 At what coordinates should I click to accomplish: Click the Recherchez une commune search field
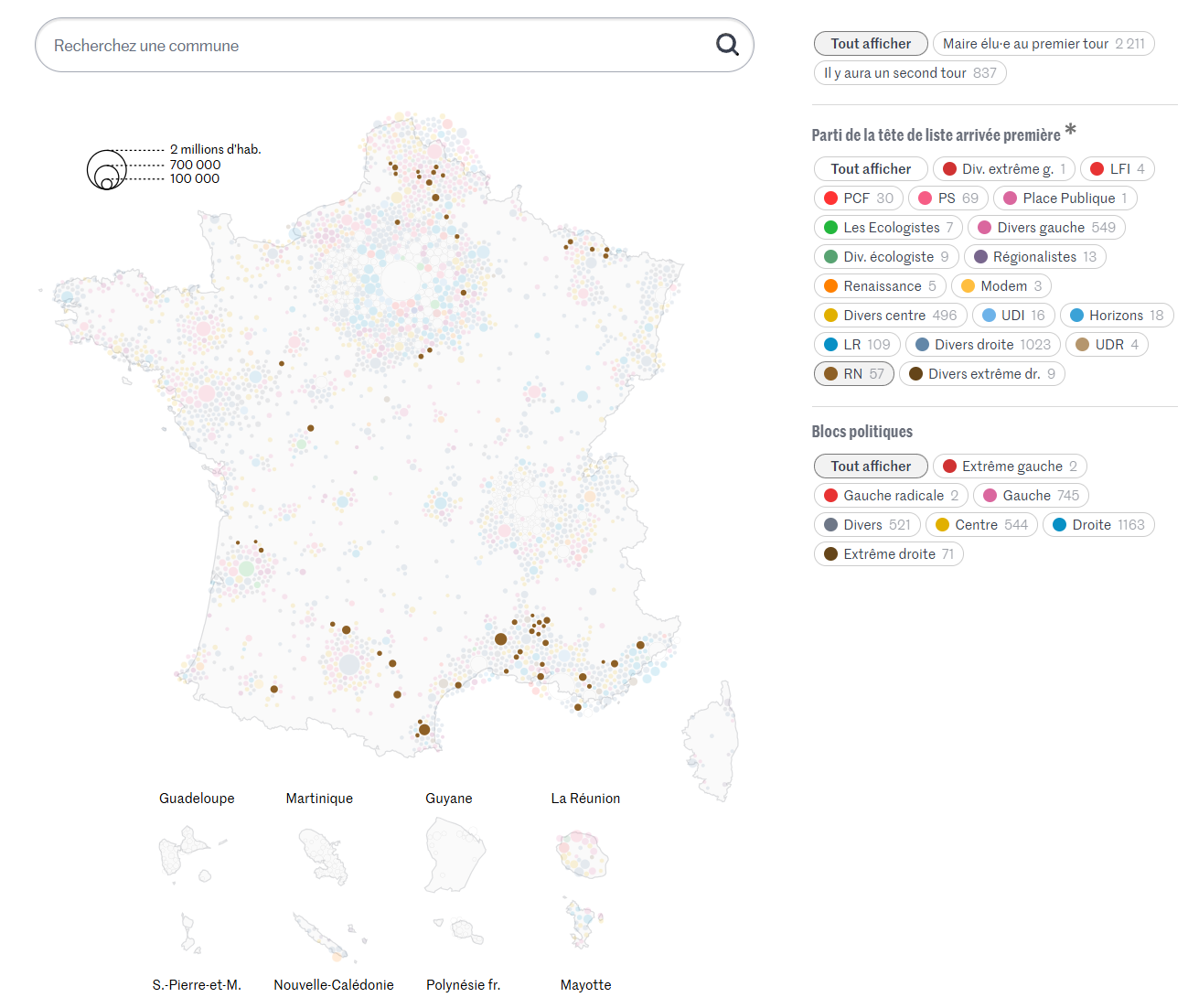coord(394,45)
